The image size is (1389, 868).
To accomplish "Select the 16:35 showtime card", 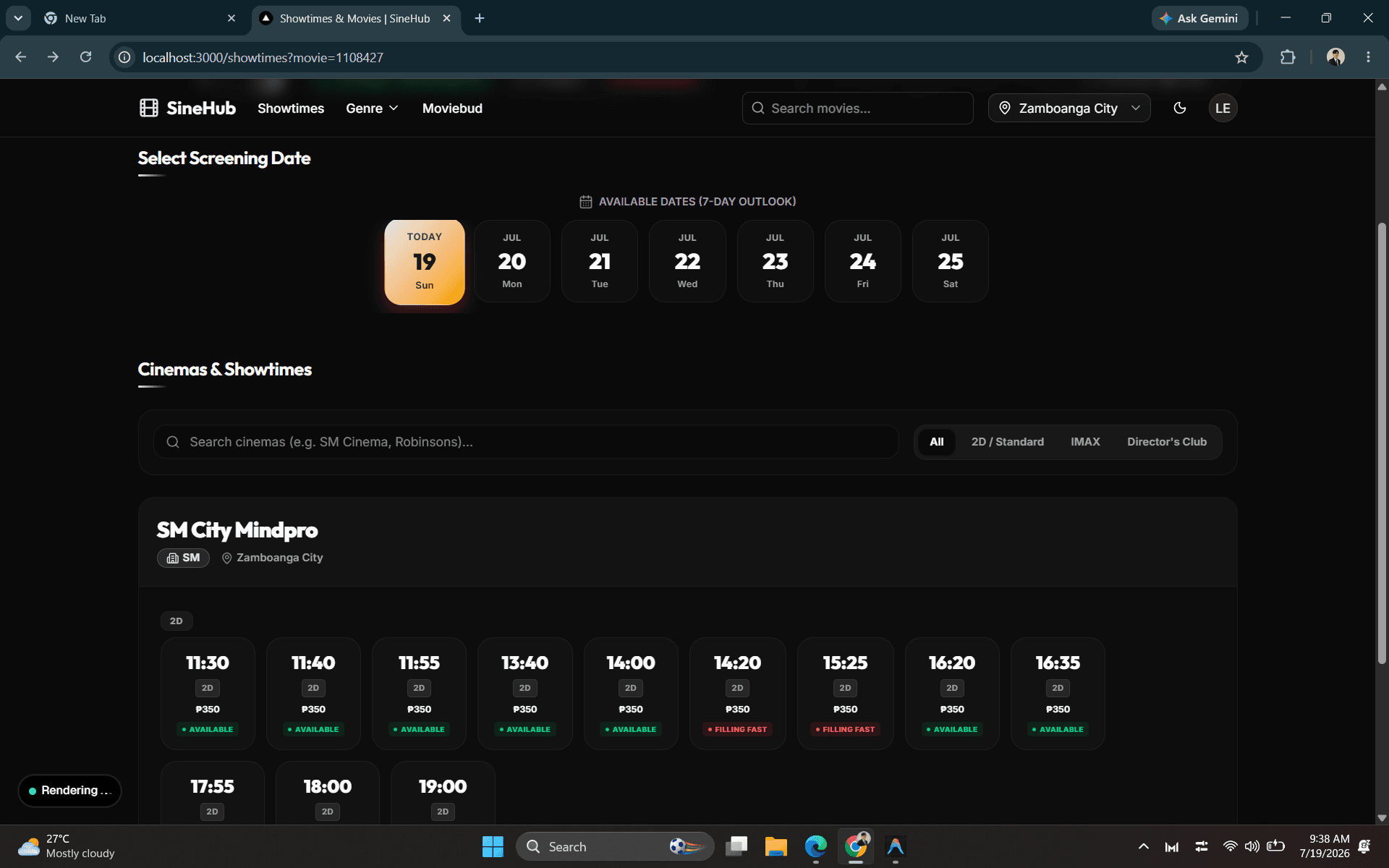I will (x=1058, y=693).
